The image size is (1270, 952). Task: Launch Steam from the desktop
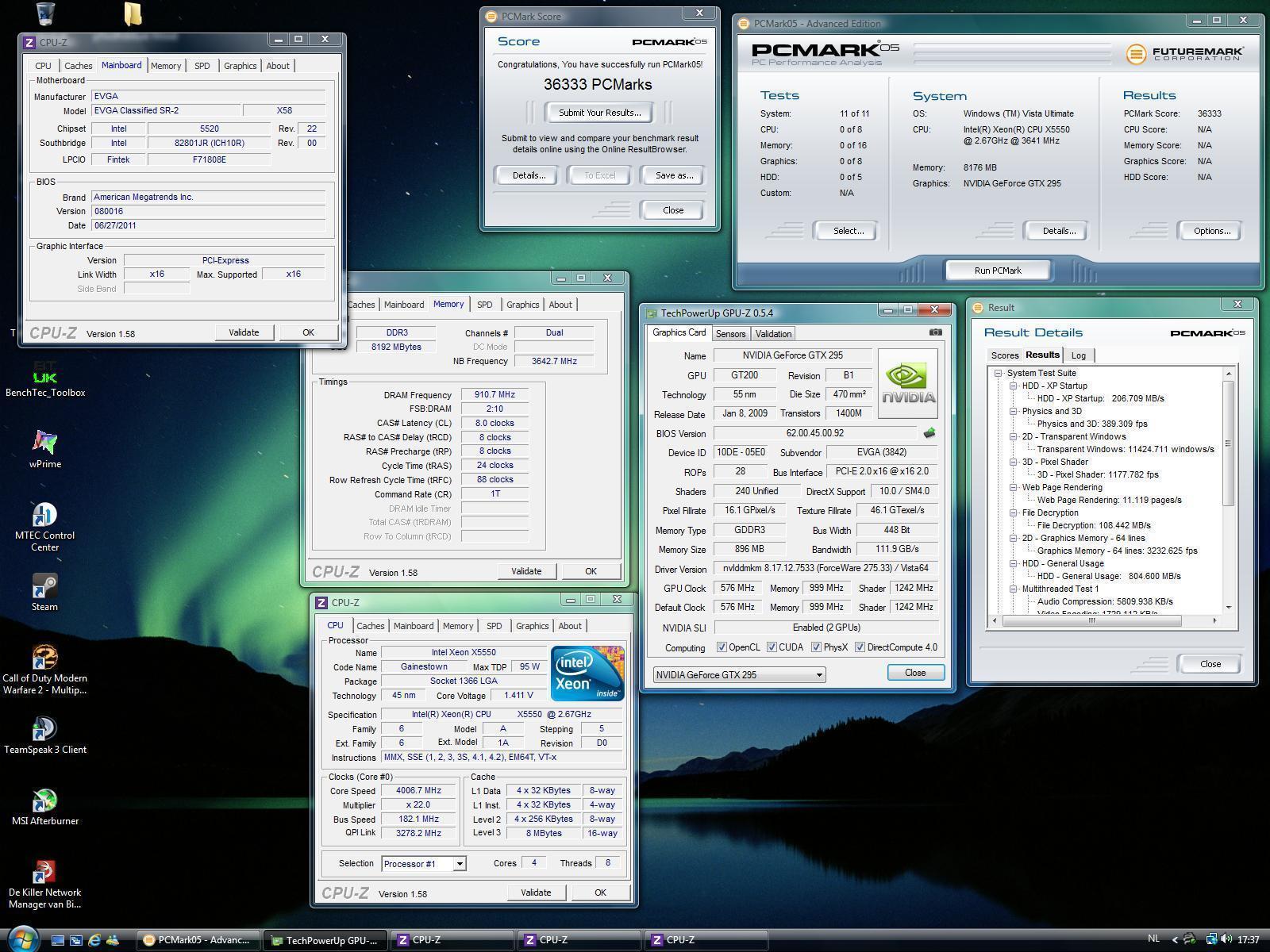45,593
